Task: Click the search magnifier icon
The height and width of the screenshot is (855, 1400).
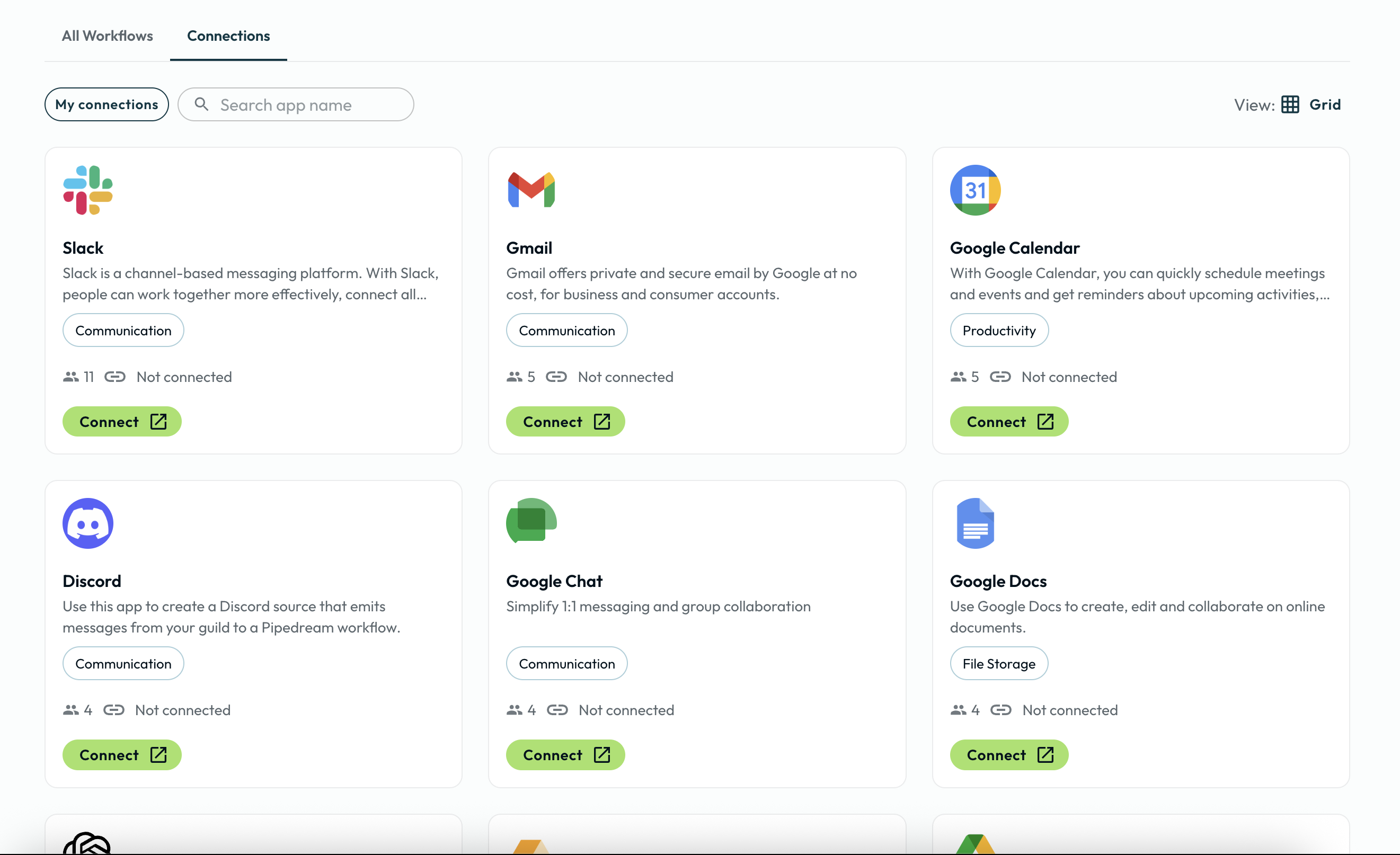Action: (x=201, y=104)
